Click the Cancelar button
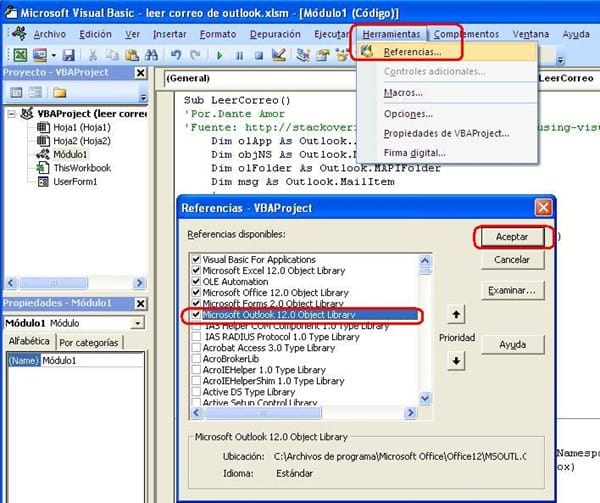 pos(512,260)
